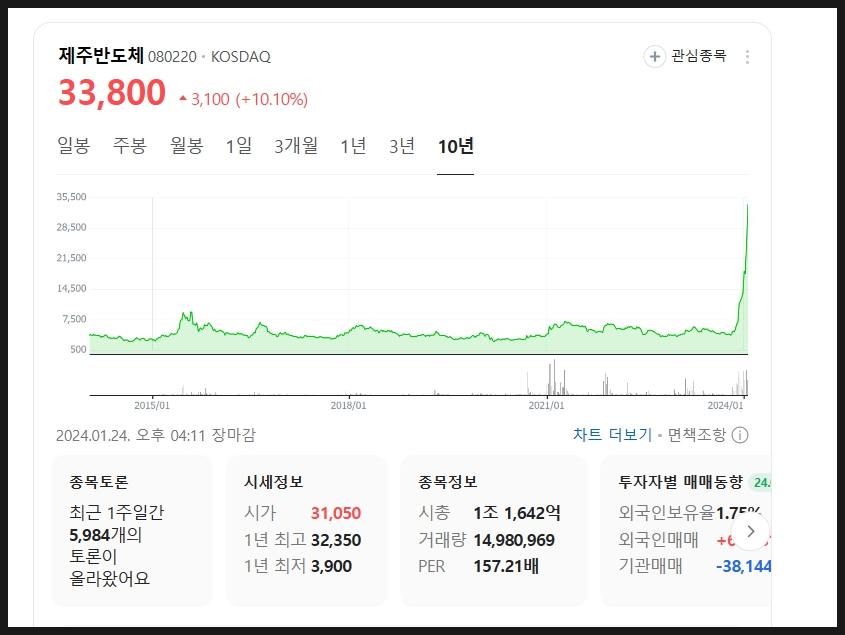Click the 2021 volume bars cluster
The height and width of the screenshot is (635, 845).
(x=555, y=378)
